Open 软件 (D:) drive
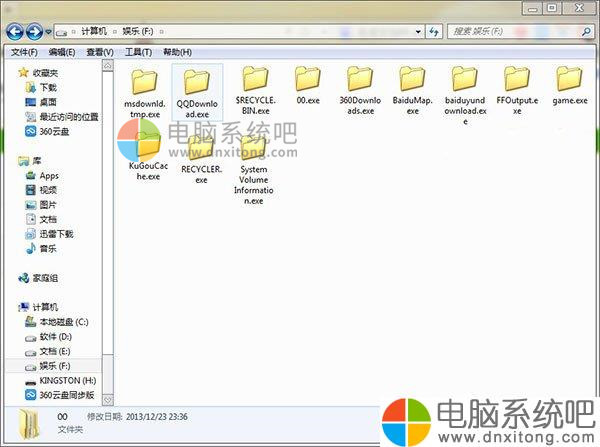The image size is (600, 447). pyautogui.click(x=48, y=337)
